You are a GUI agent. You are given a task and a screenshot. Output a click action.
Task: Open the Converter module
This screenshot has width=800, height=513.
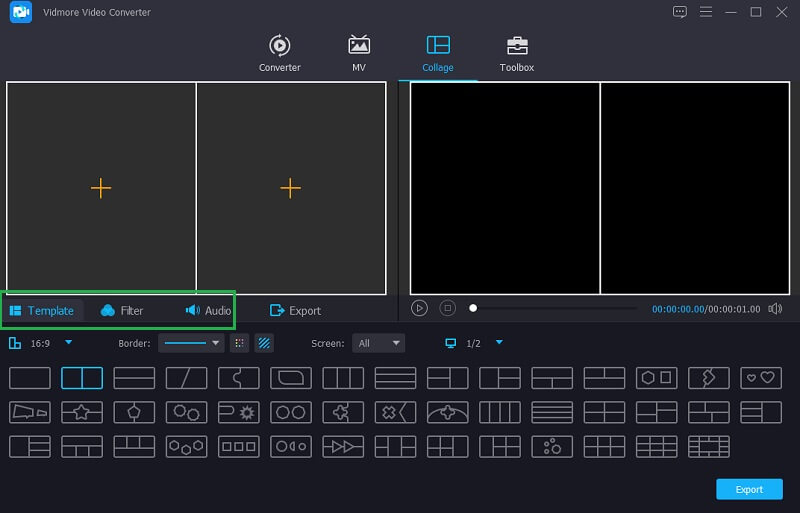coord(279,53)
